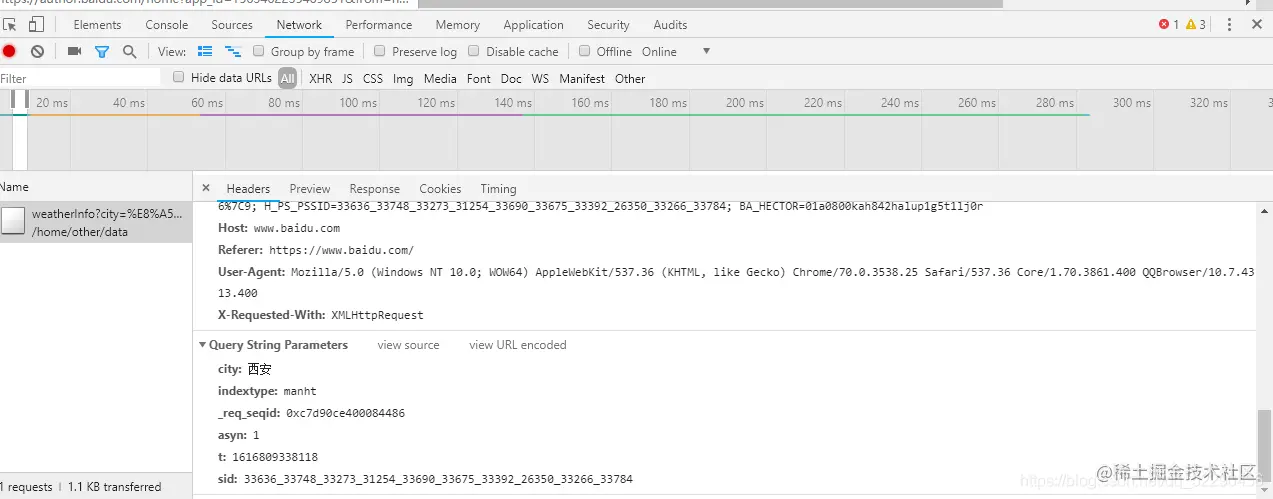
Task: Toggle the blue filter funnel icon
Action: 101,51
